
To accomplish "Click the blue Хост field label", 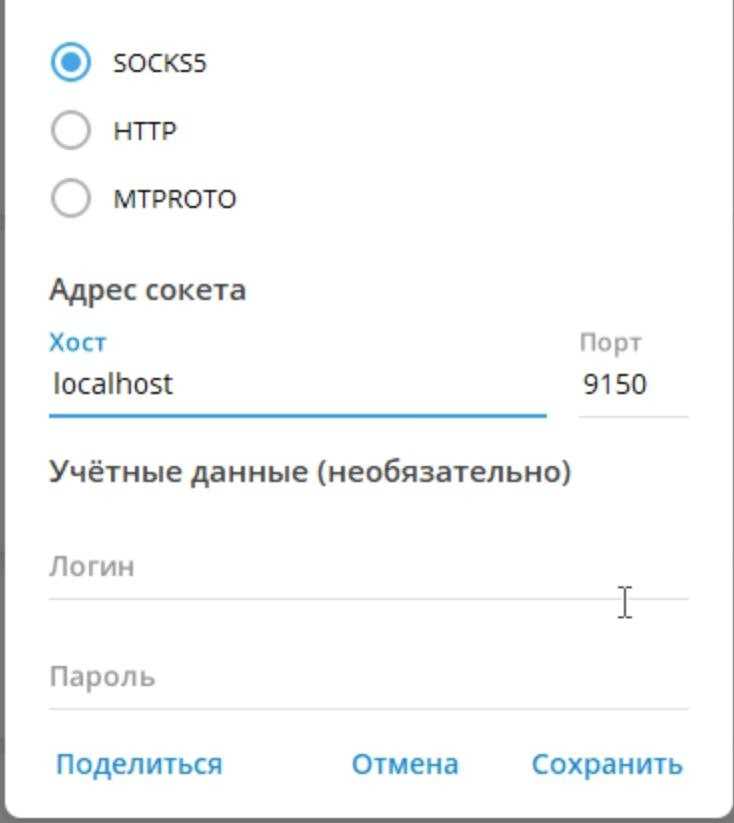I will click(78, 343).
